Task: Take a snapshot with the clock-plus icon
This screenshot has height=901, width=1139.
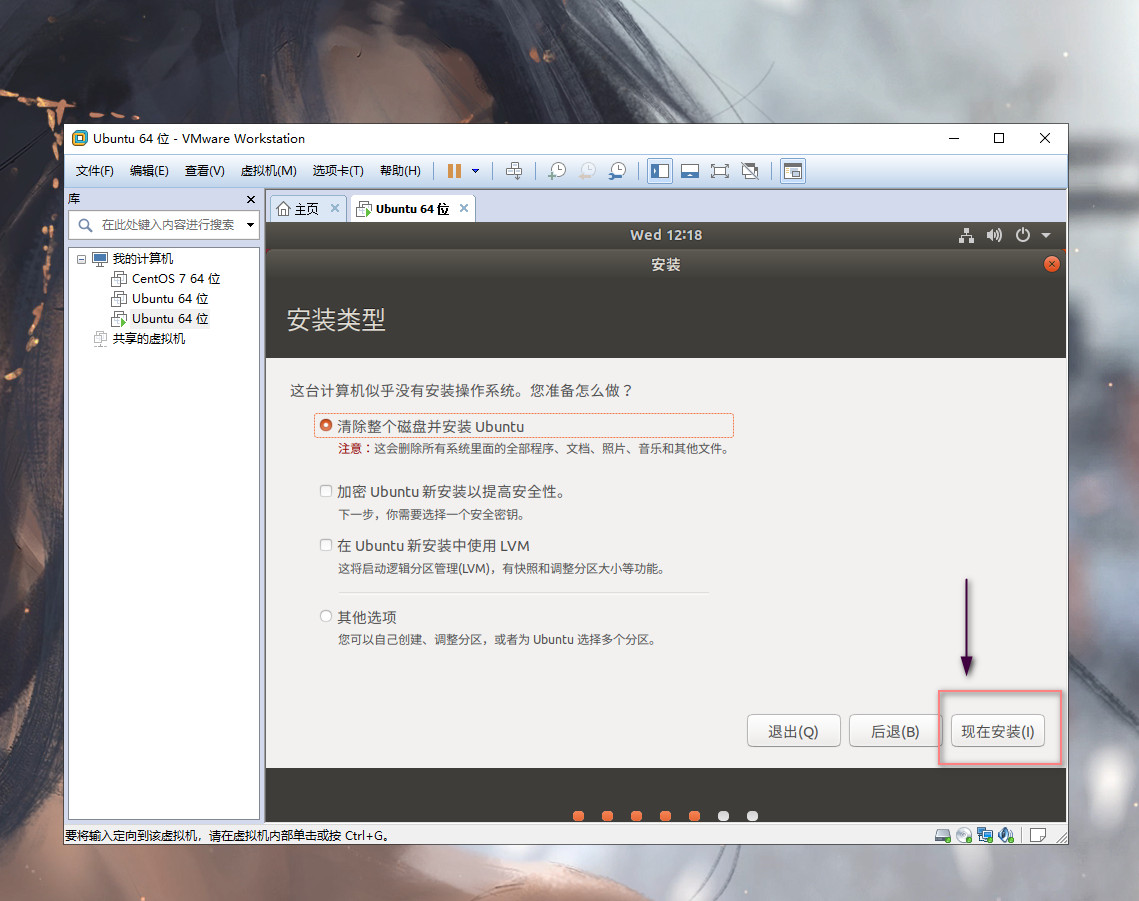Action: point(557,171)
